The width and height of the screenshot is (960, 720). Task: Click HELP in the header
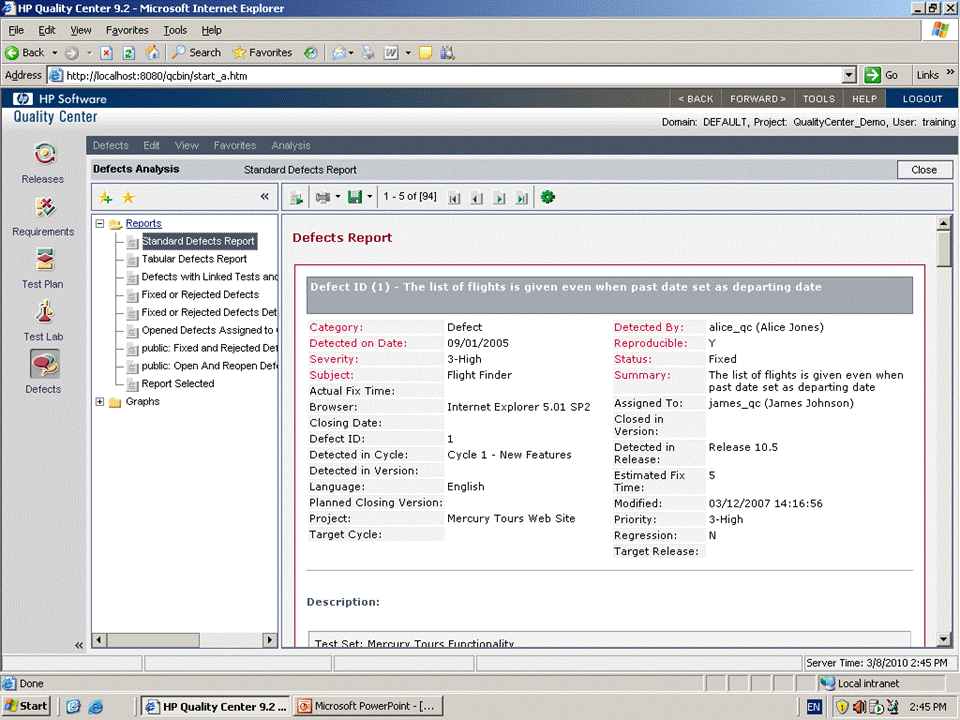[x=864, y=99]
